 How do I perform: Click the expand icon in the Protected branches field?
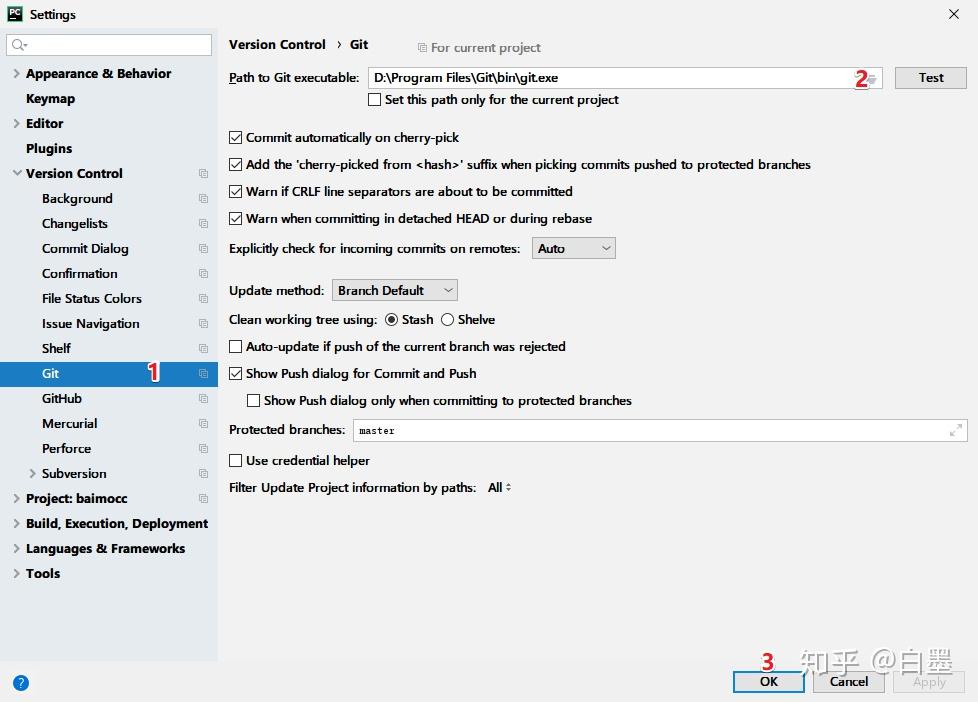click(x=956, y=430)
